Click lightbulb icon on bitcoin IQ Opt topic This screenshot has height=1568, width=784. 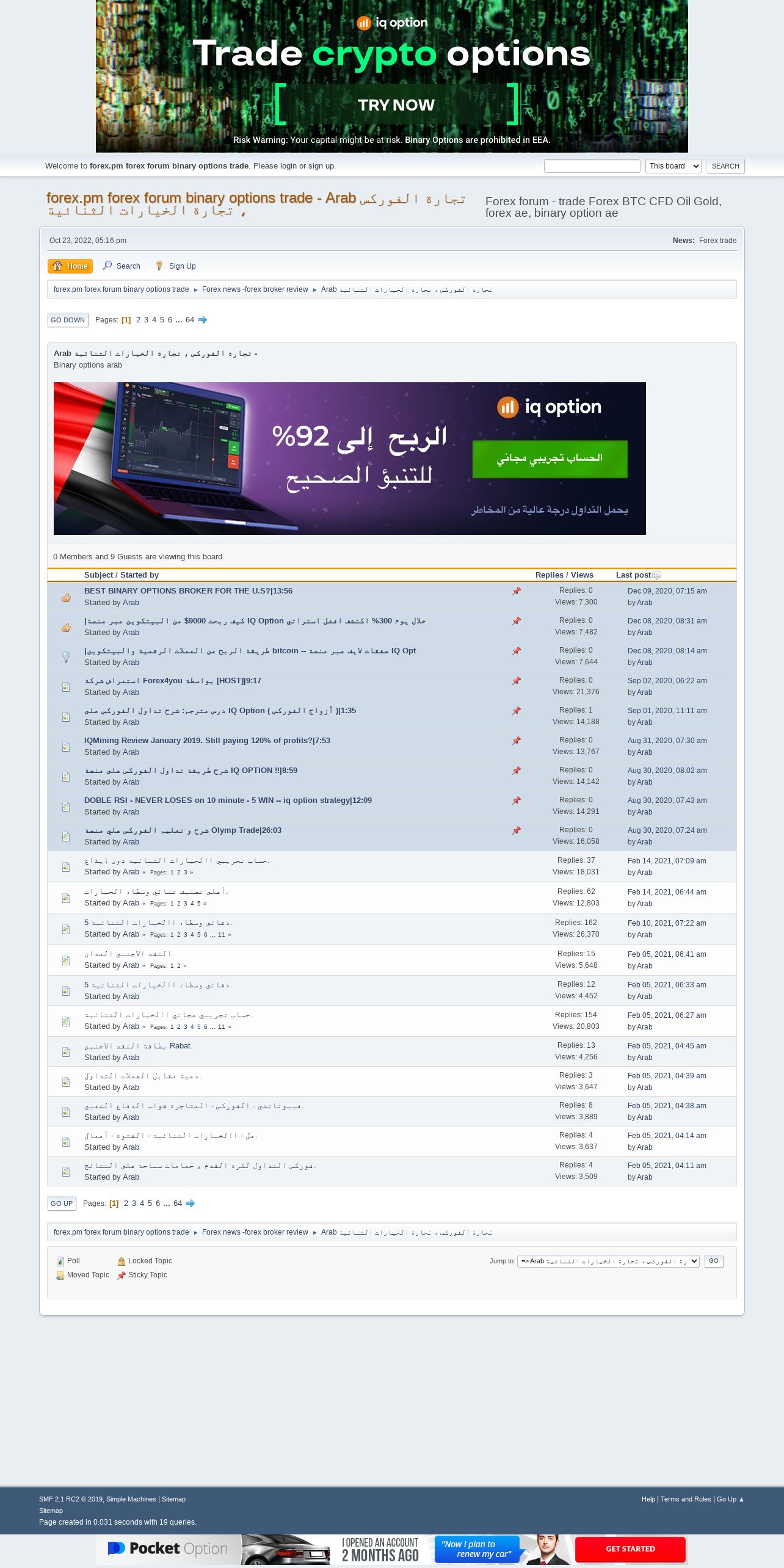click(66, 657)
